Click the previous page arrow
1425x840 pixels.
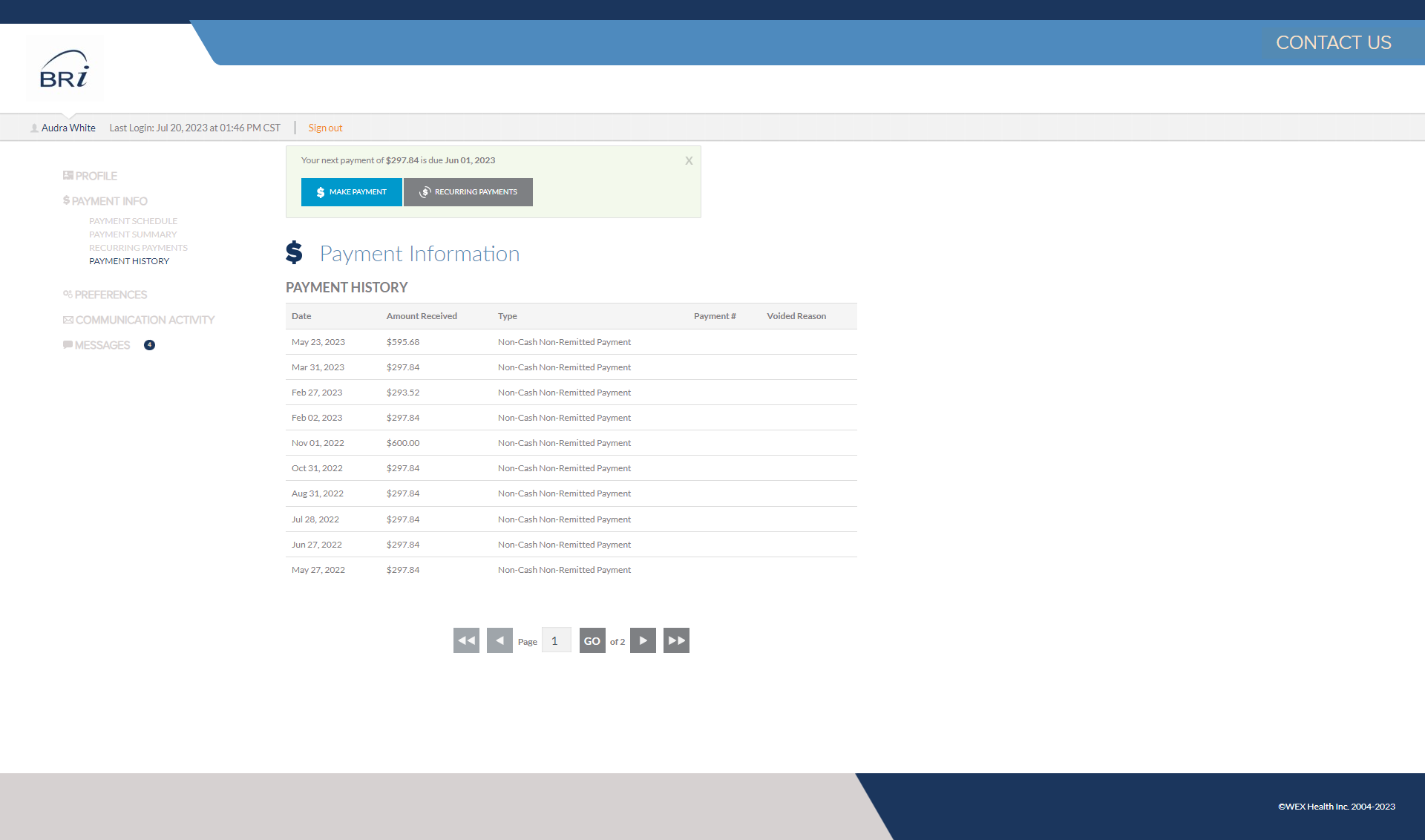[x=499, y=640]
